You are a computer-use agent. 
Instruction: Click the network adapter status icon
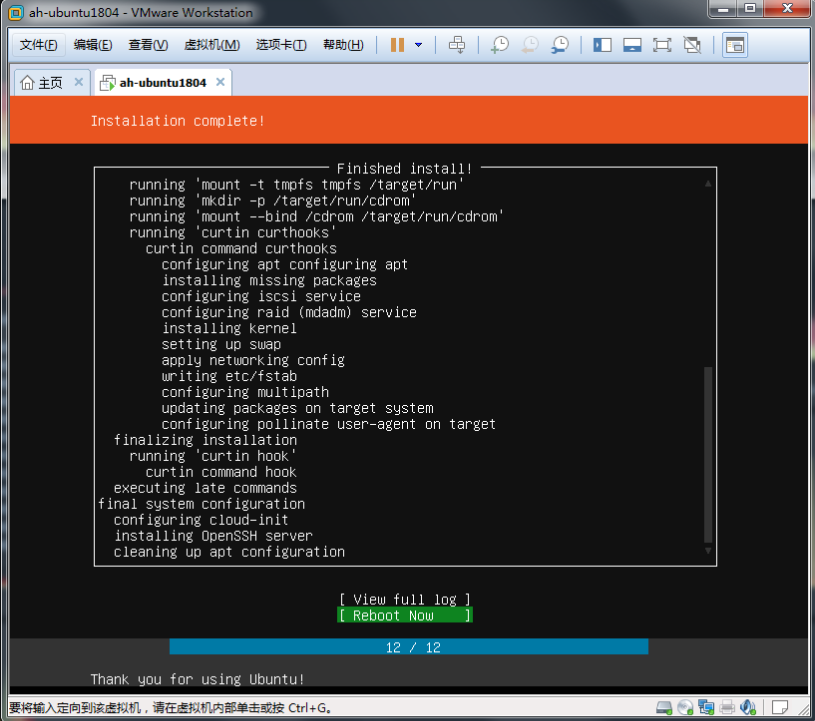707,707
